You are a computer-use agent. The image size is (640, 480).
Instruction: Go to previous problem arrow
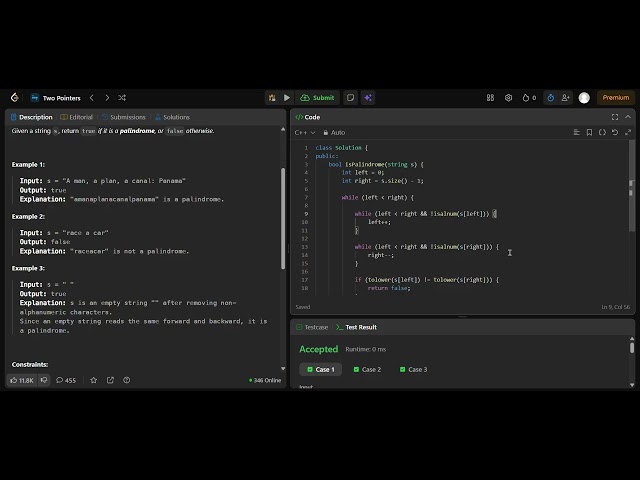[92, 98]
